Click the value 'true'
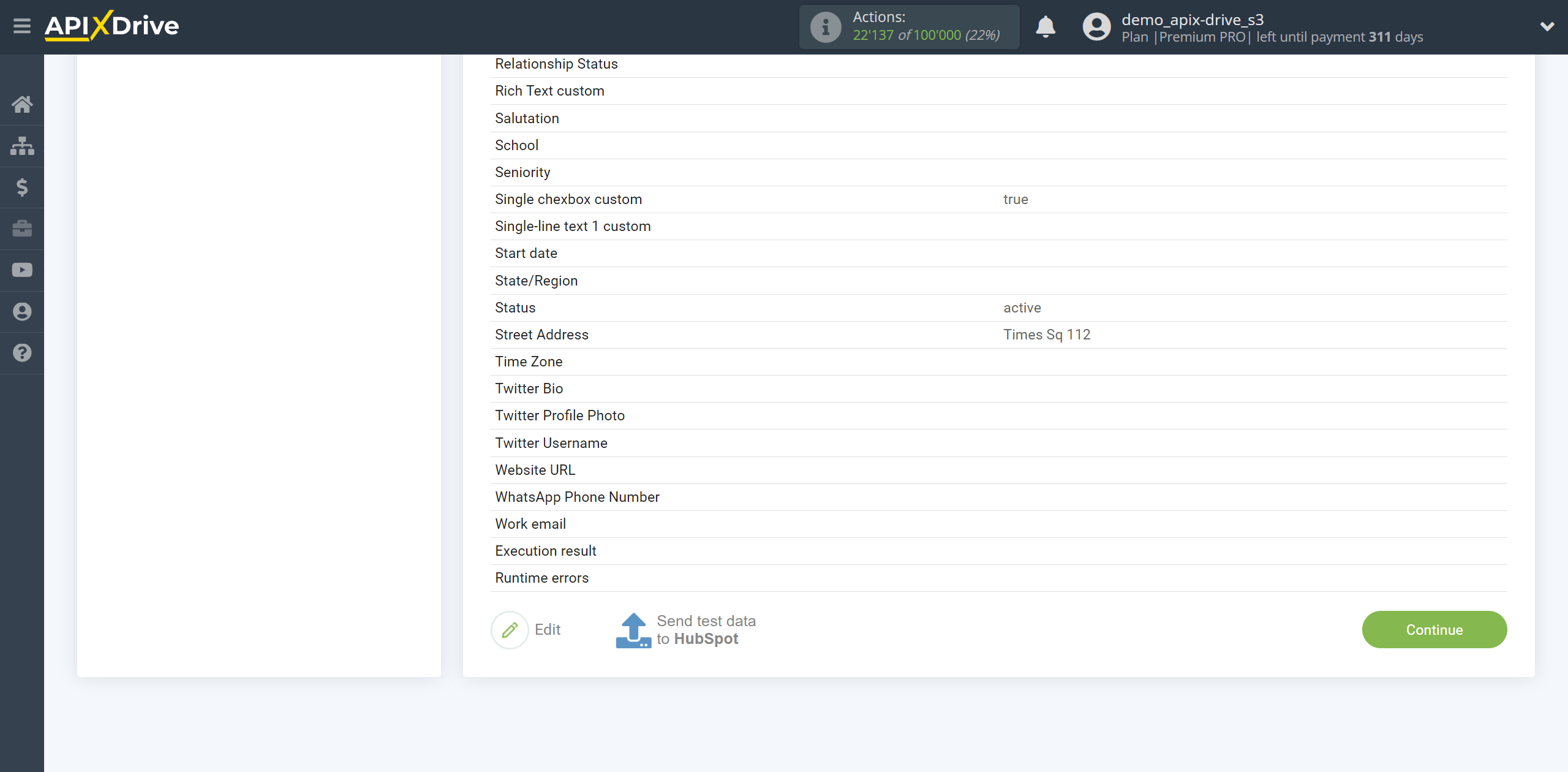The width and height of the screenshot is (1568, 772). pyautogui.click(x=1016, y=200)
